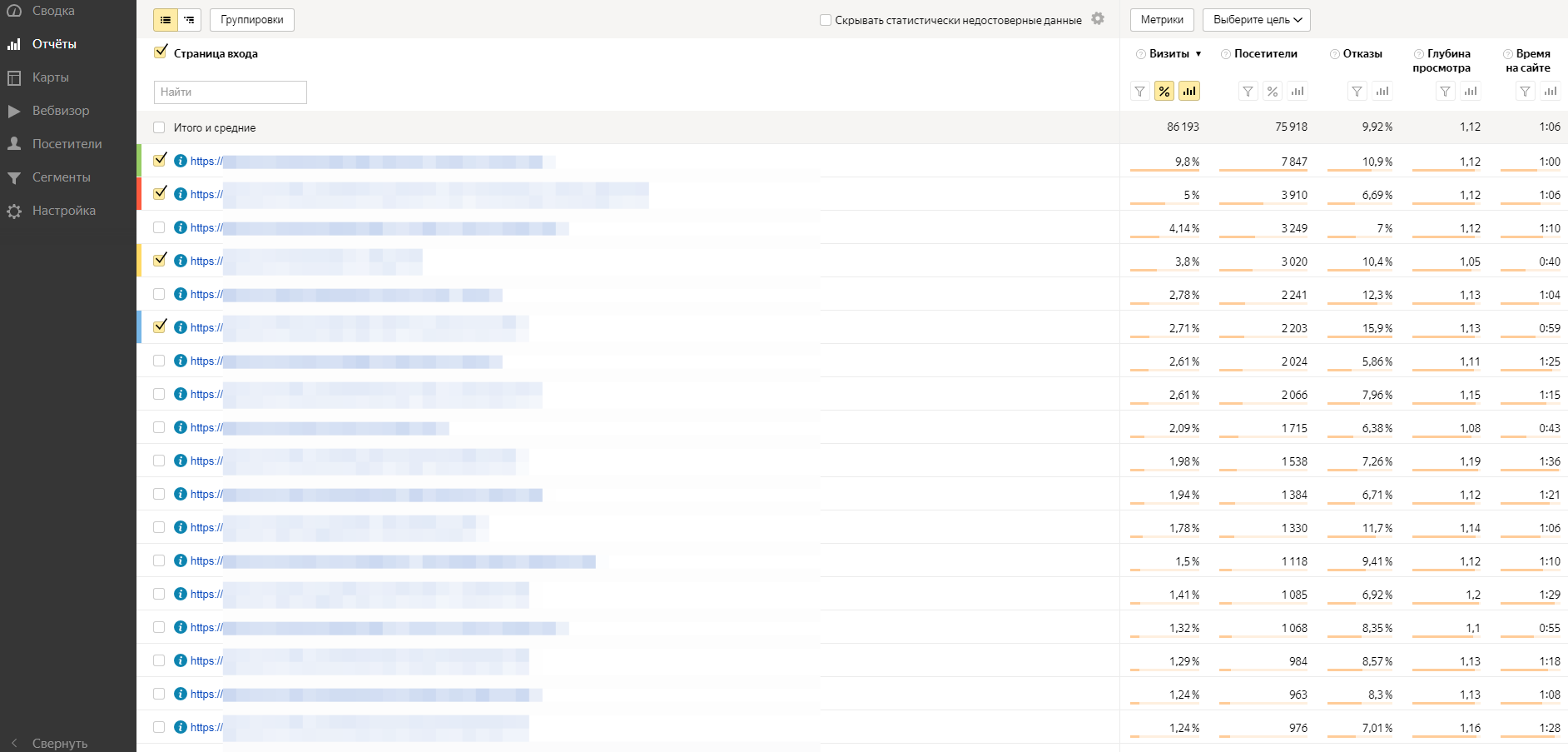
Task: Toggle the bar chart icon under Визиты
Action: coord(1189,92)
